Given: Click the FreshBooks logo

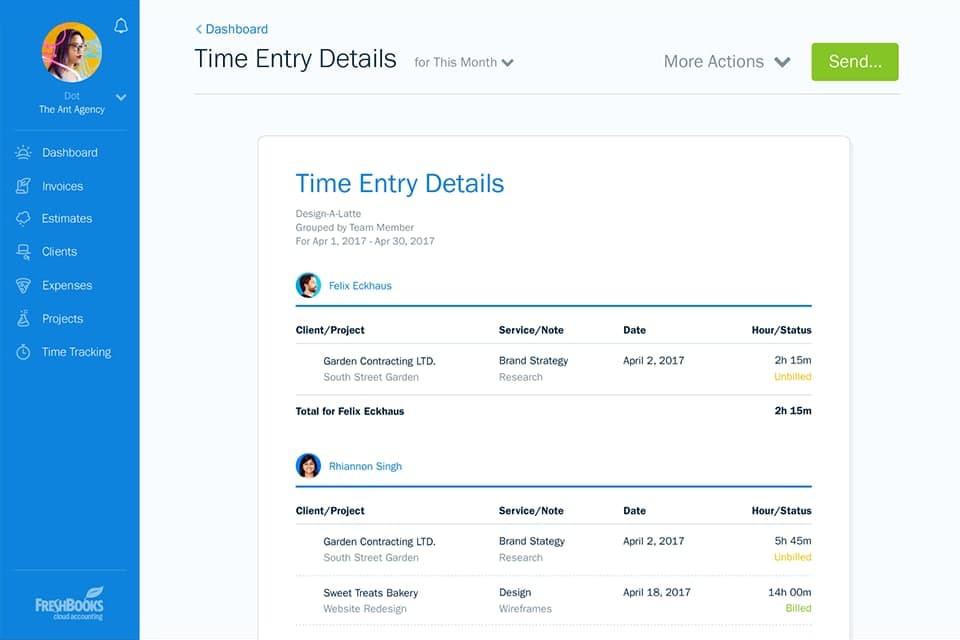Looking at the screenshot, I should (69, 603).
